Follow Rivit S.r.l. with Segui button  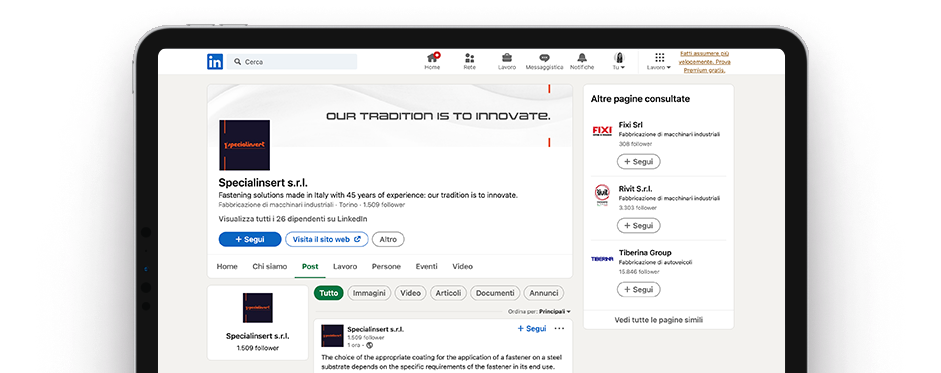point(639,226)
